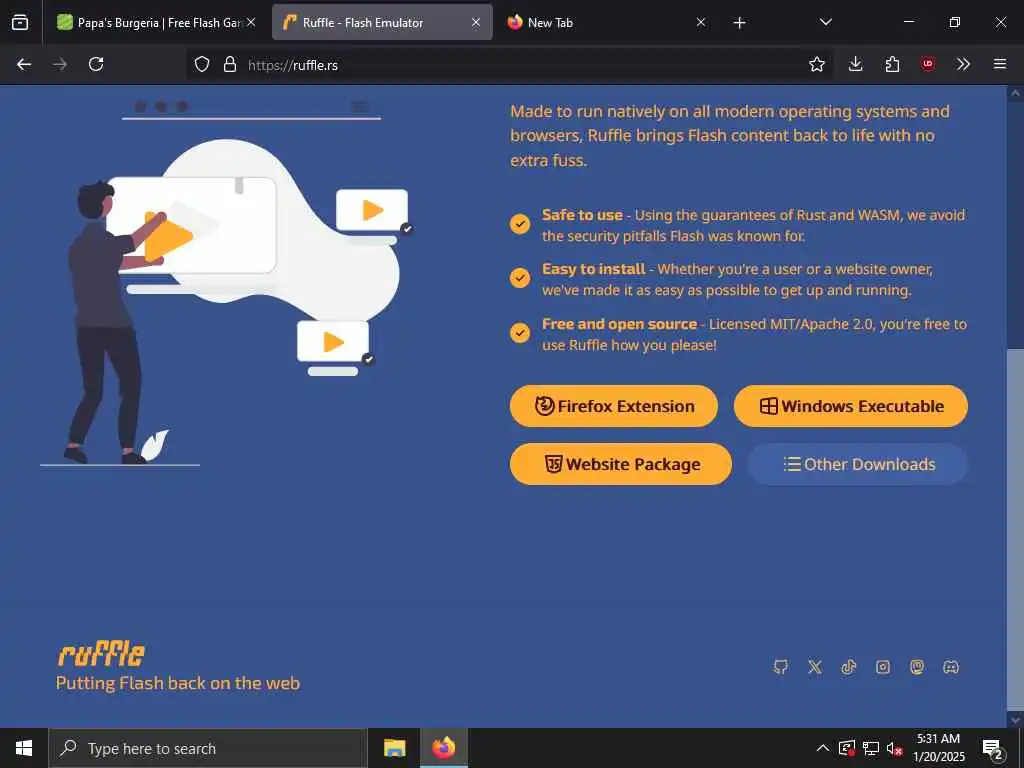Open the Windows Start menu

[24, 748]
